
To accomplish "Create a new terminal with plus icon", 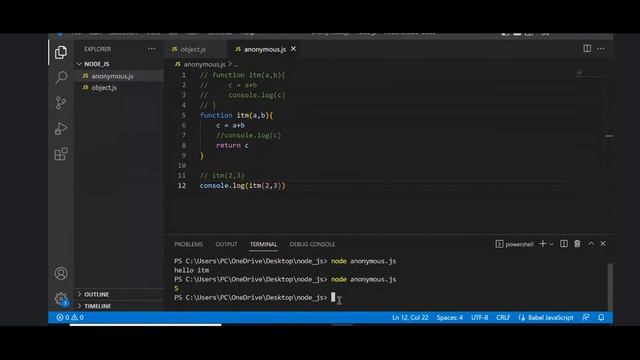I will (542, 244).
